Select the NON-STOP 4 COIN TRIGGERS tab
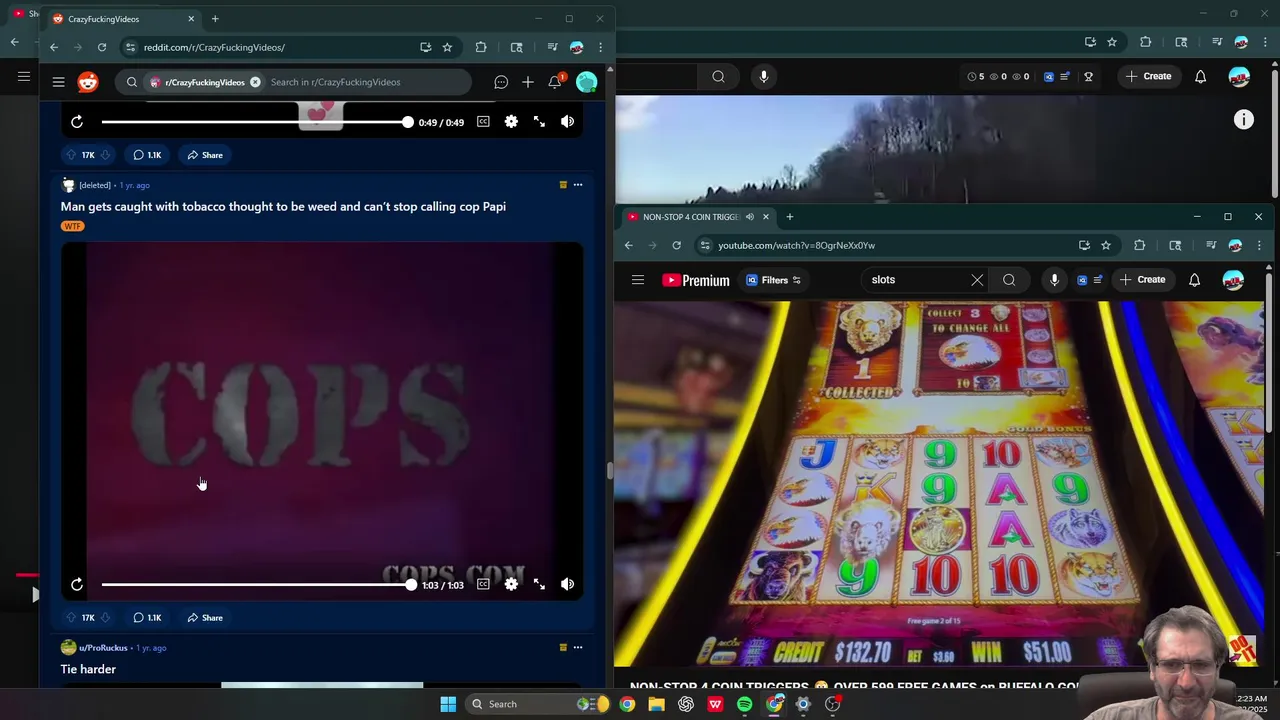 (697, 217)
